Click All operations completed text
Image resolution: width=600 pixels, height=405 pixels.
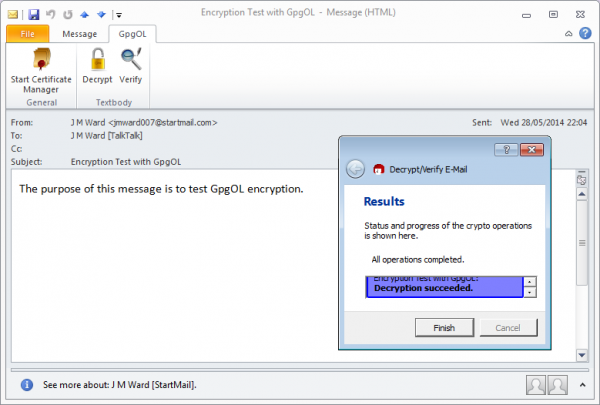click(x=418, y=260)
